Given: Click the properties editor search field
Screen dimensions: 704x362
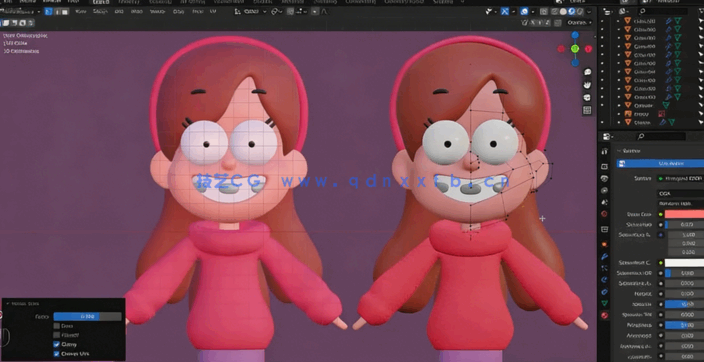Looking at the screenshot, I should point(660,136).
